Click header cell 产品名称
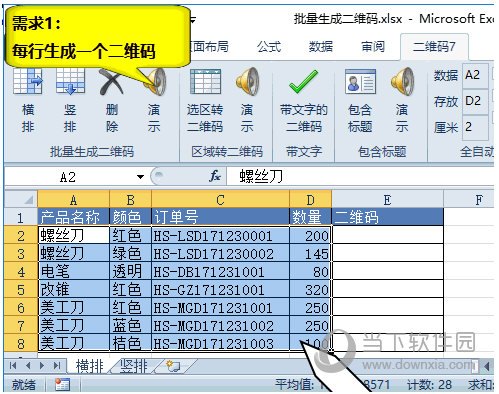This screenshot has height=394, width=499. tap(74, 217)
